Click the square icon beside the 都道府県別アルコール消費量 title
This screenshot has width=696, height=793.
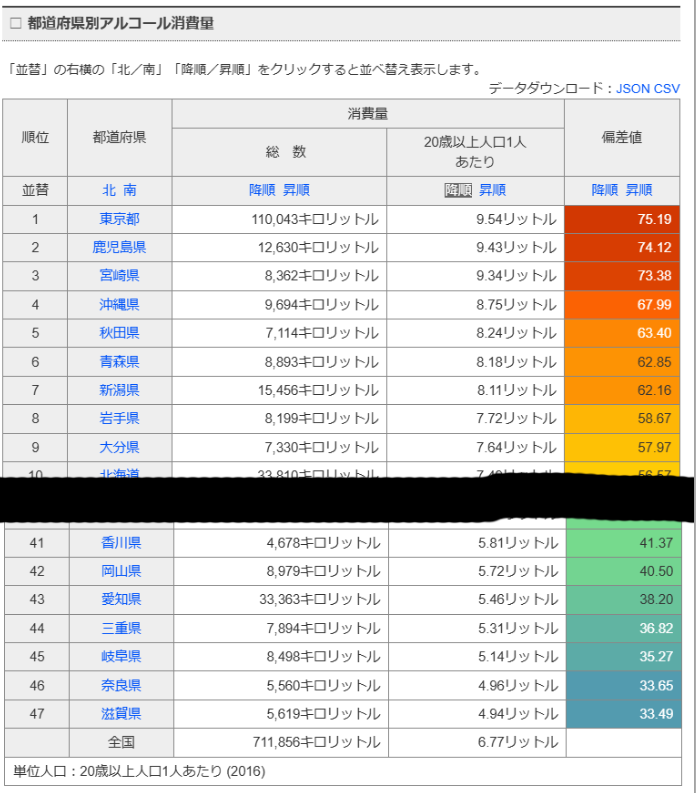14,23
